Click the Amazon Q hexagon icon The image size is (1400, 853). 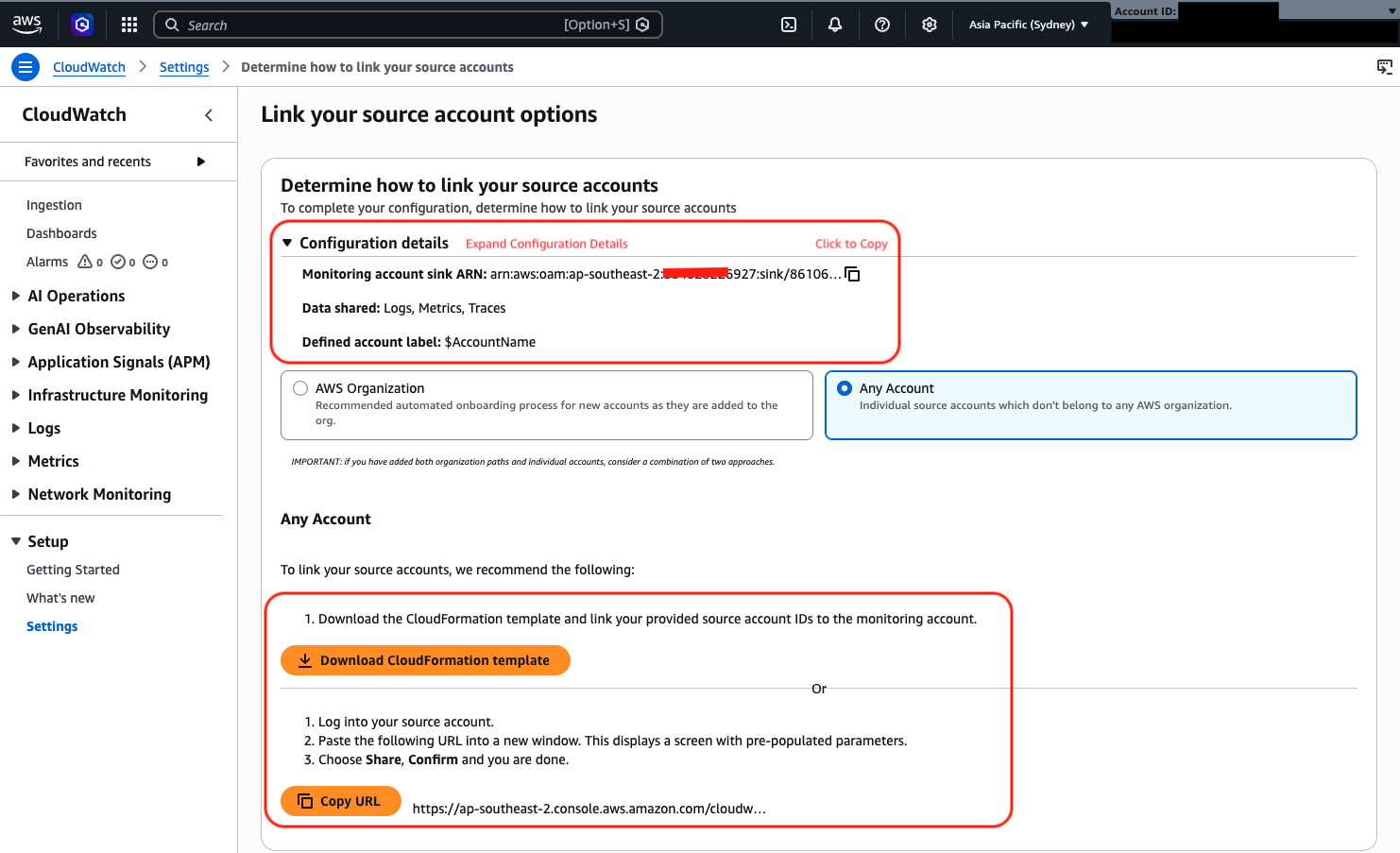pyautogui.click(x=82, y=25)
